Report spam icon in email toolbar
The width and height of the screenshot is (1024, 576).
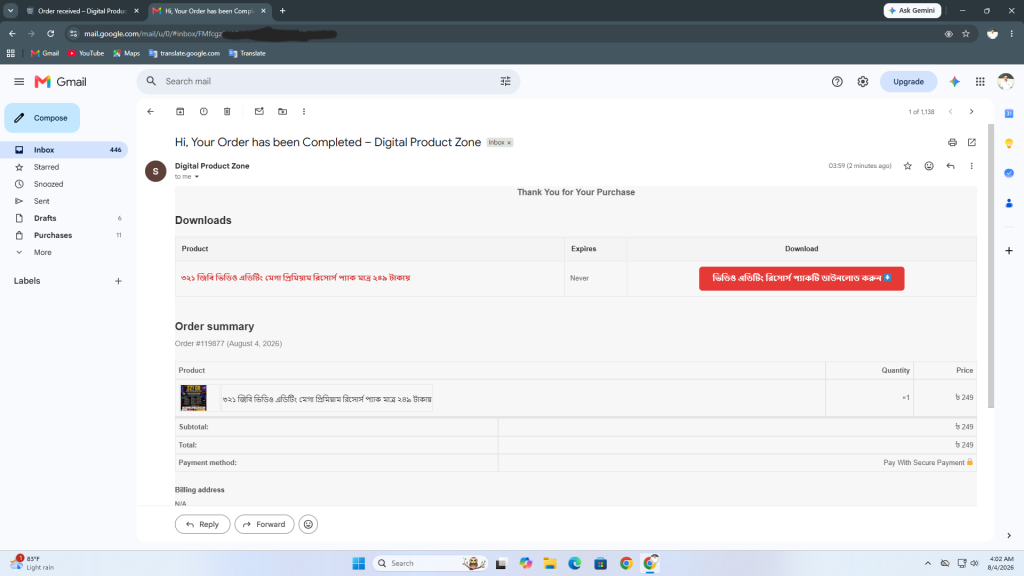(x=204, y=112)
